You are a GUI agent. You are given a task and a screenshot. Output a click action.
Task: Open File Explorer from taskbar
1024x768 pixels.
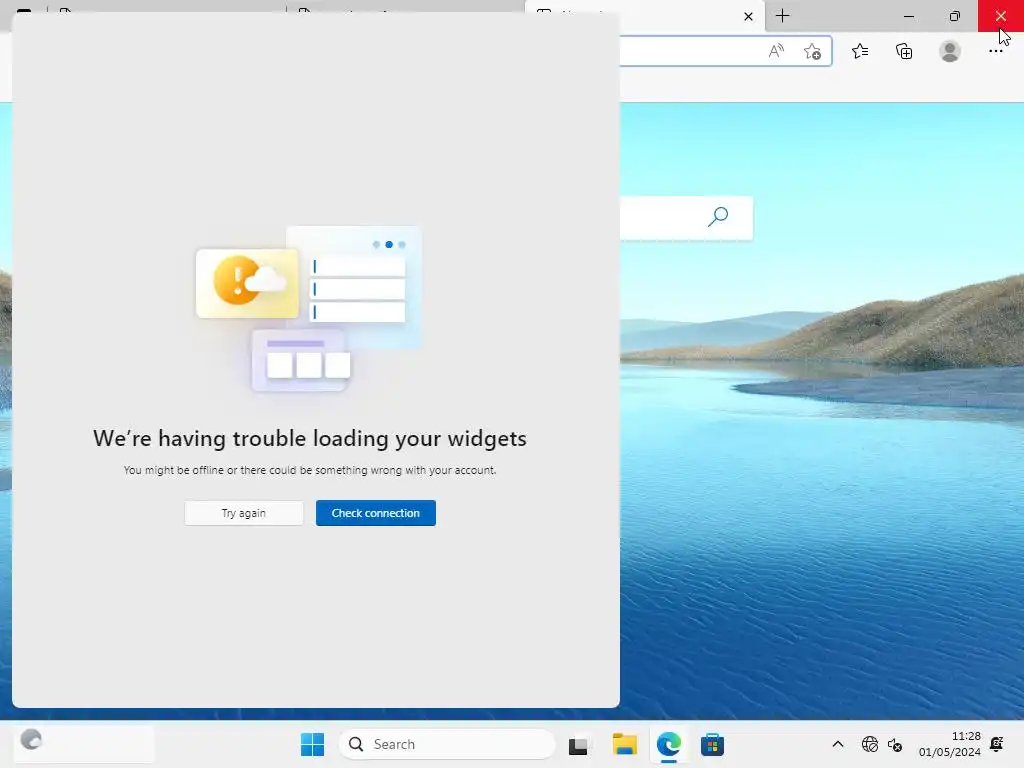coord(624,744)
